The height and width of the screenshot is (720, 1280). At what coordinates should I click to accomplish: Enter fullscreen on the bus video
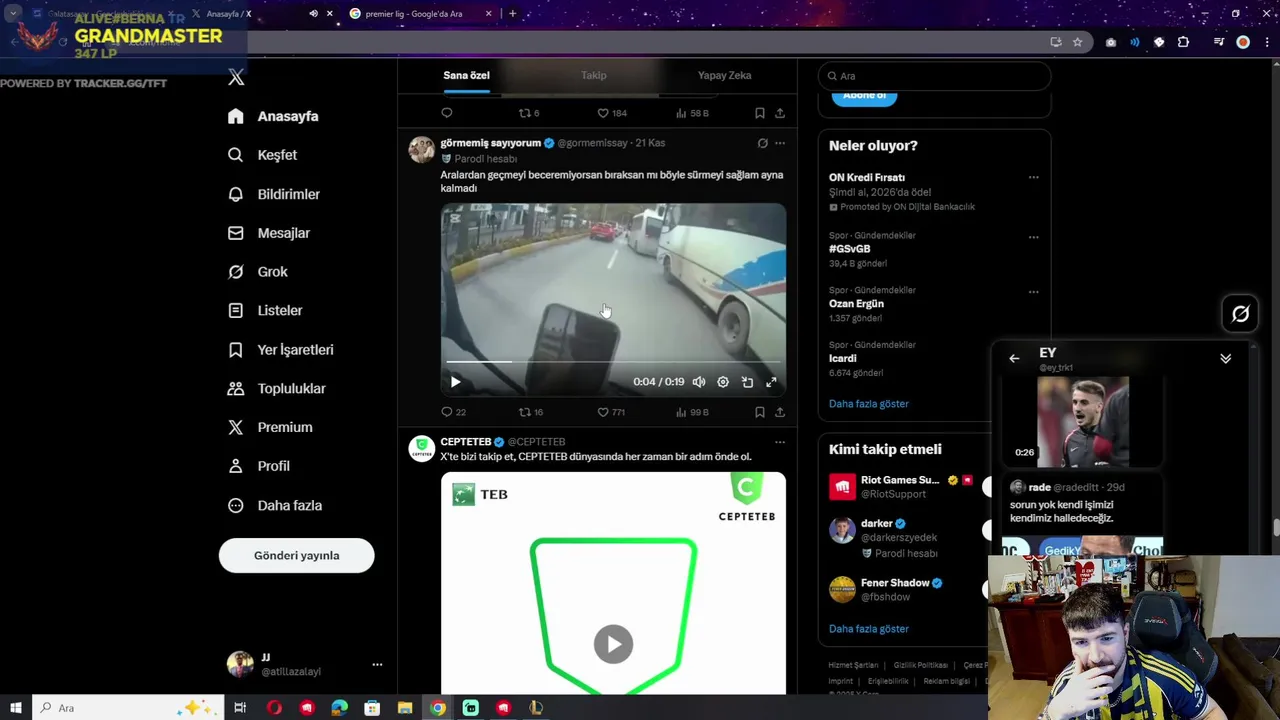(x=771, y=382)
